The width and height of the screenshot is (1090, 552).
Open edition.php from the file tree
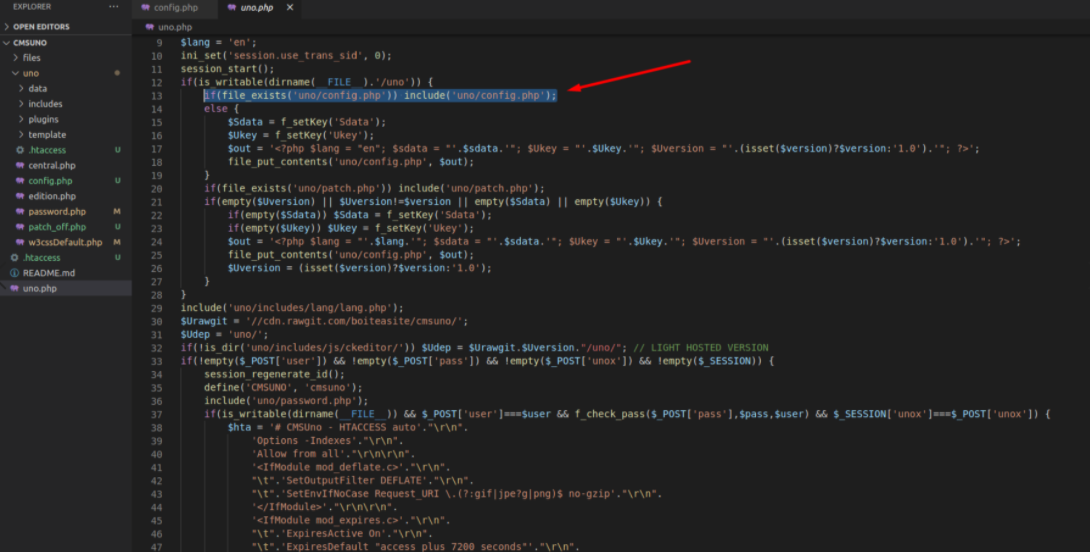point(52,196)
